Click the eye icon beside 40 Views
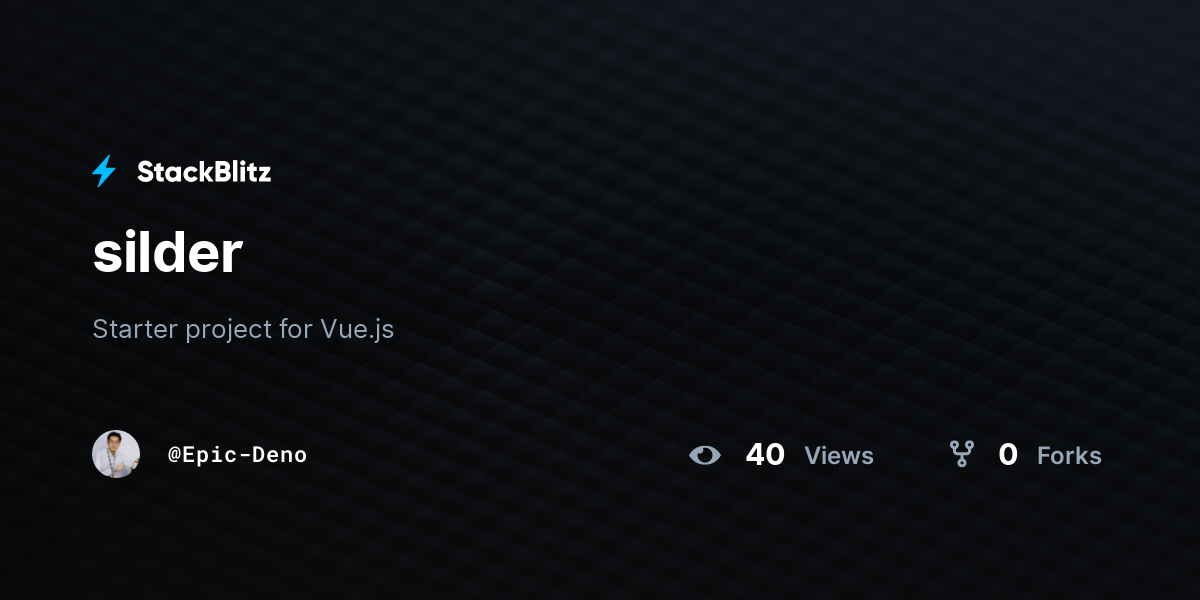 tap(705, 455)
